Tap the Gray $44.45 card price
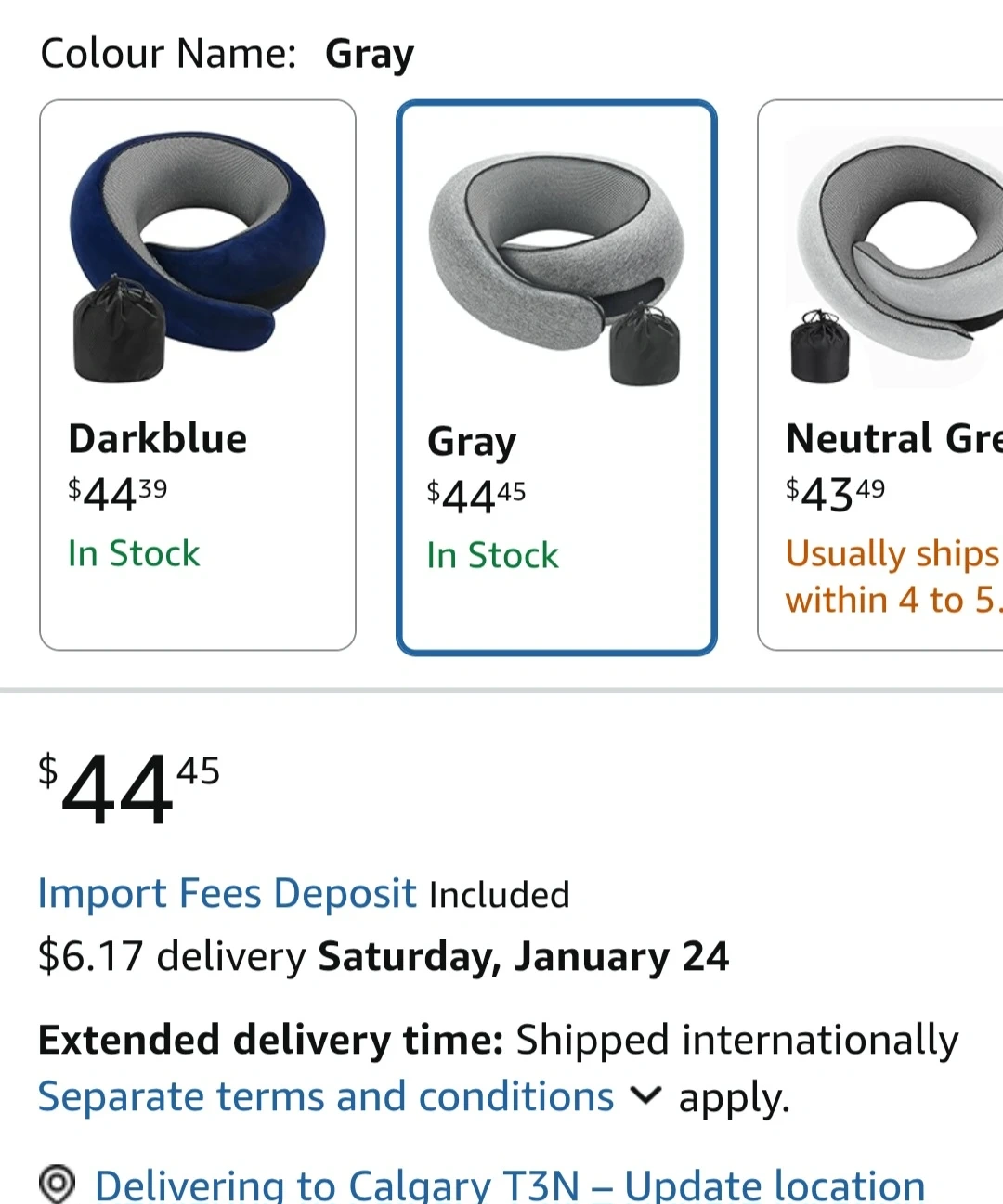This screenshot has width=1003, height=1204. click(x=475, y=496)
